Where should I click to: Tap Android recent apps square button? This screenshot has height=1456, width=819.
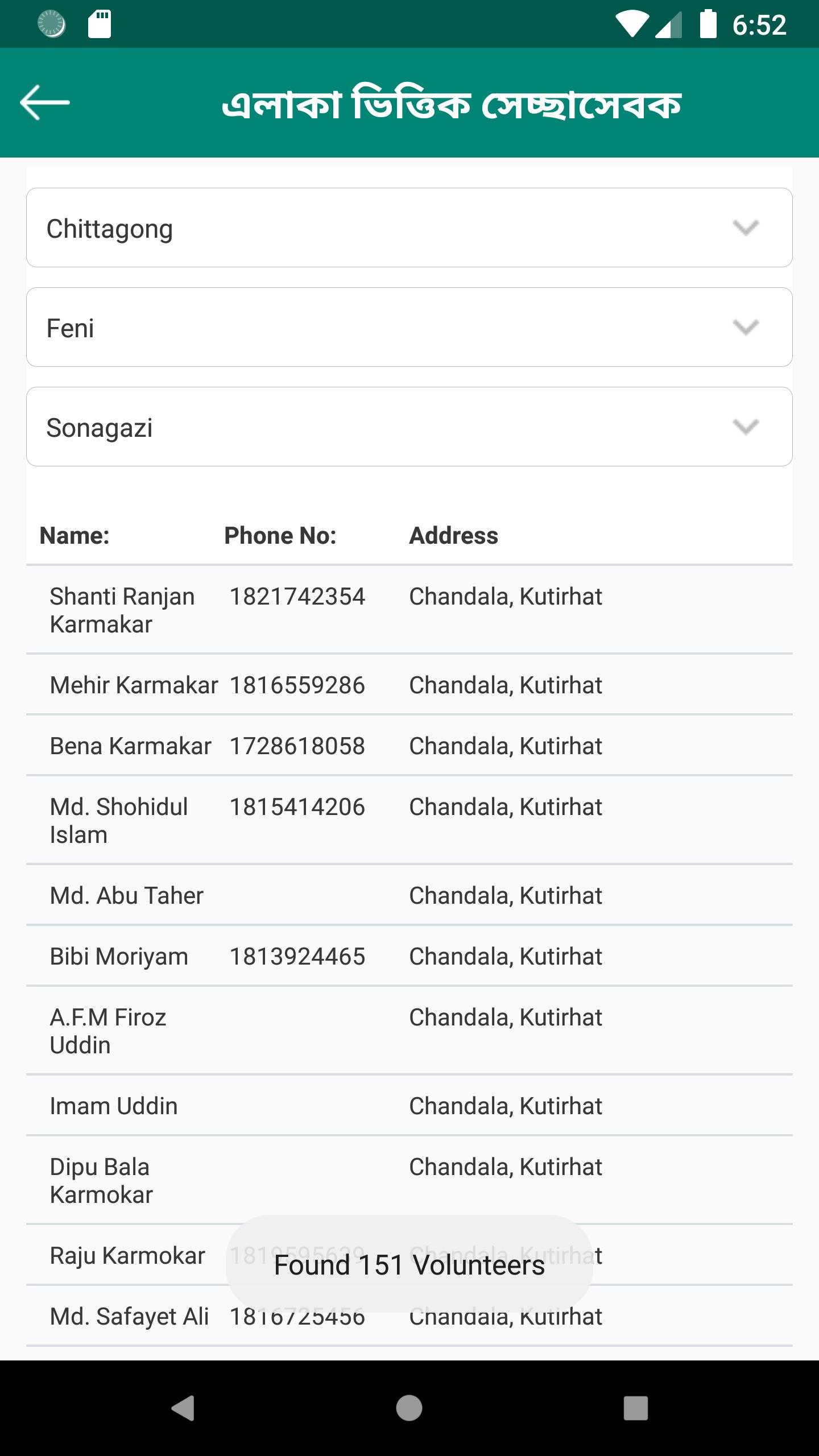(635, 1408)
